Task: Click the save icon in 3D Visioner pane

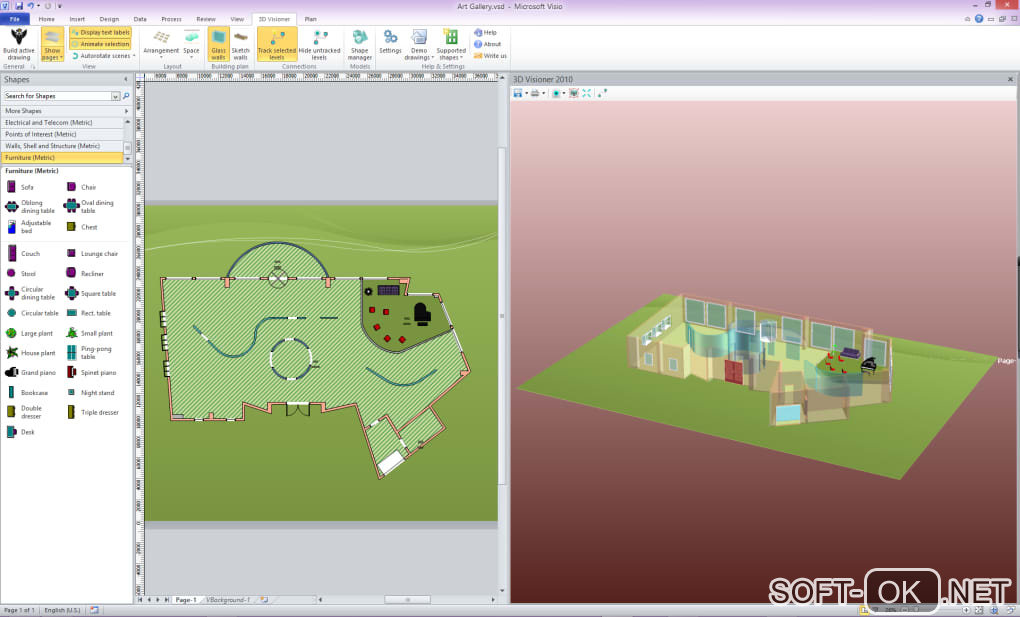Action: pyautogui.click(x=518, y=93)
